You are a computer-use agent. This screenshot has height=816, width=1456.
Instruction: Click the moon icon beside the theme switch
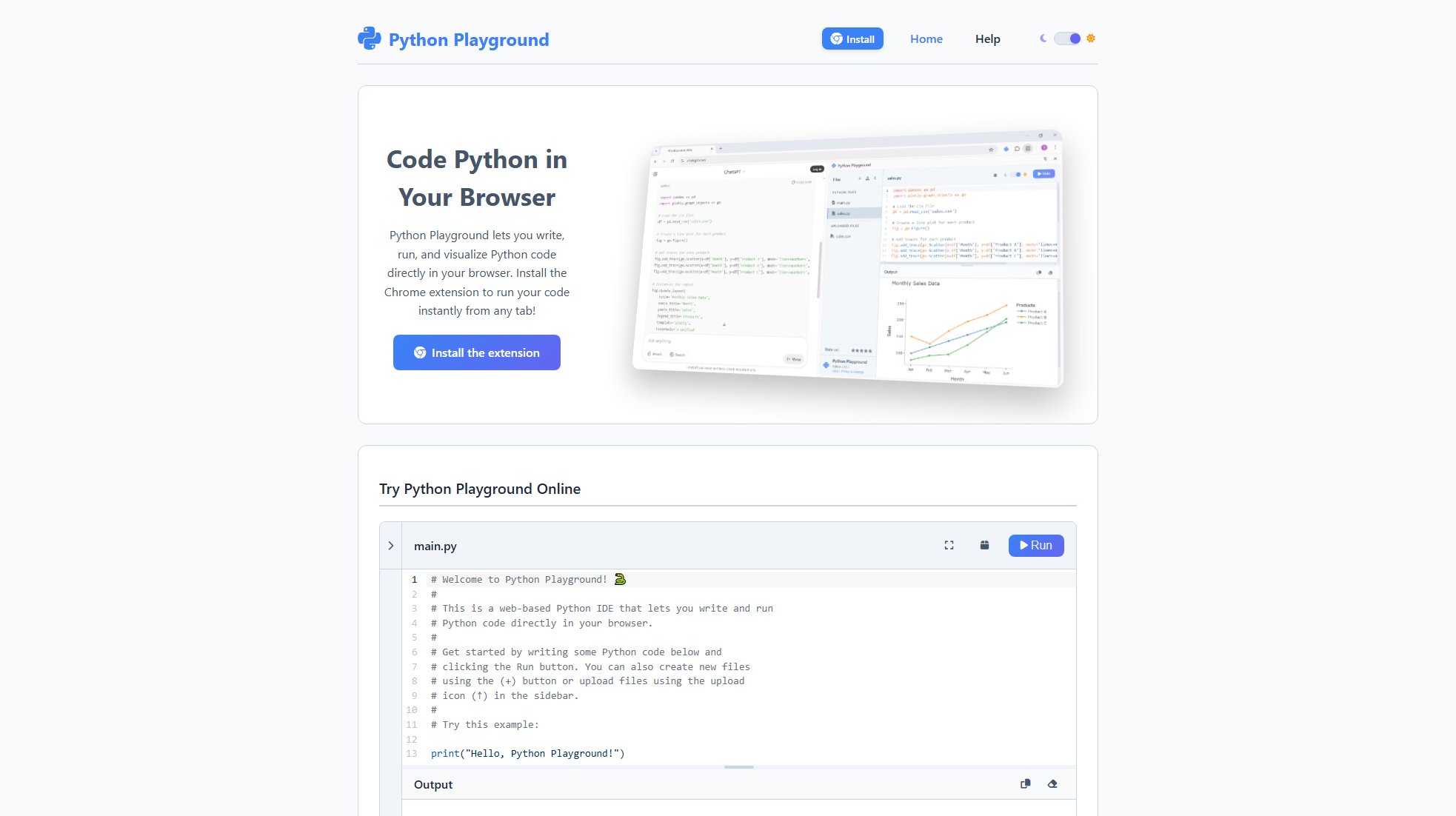(1043, 38)
